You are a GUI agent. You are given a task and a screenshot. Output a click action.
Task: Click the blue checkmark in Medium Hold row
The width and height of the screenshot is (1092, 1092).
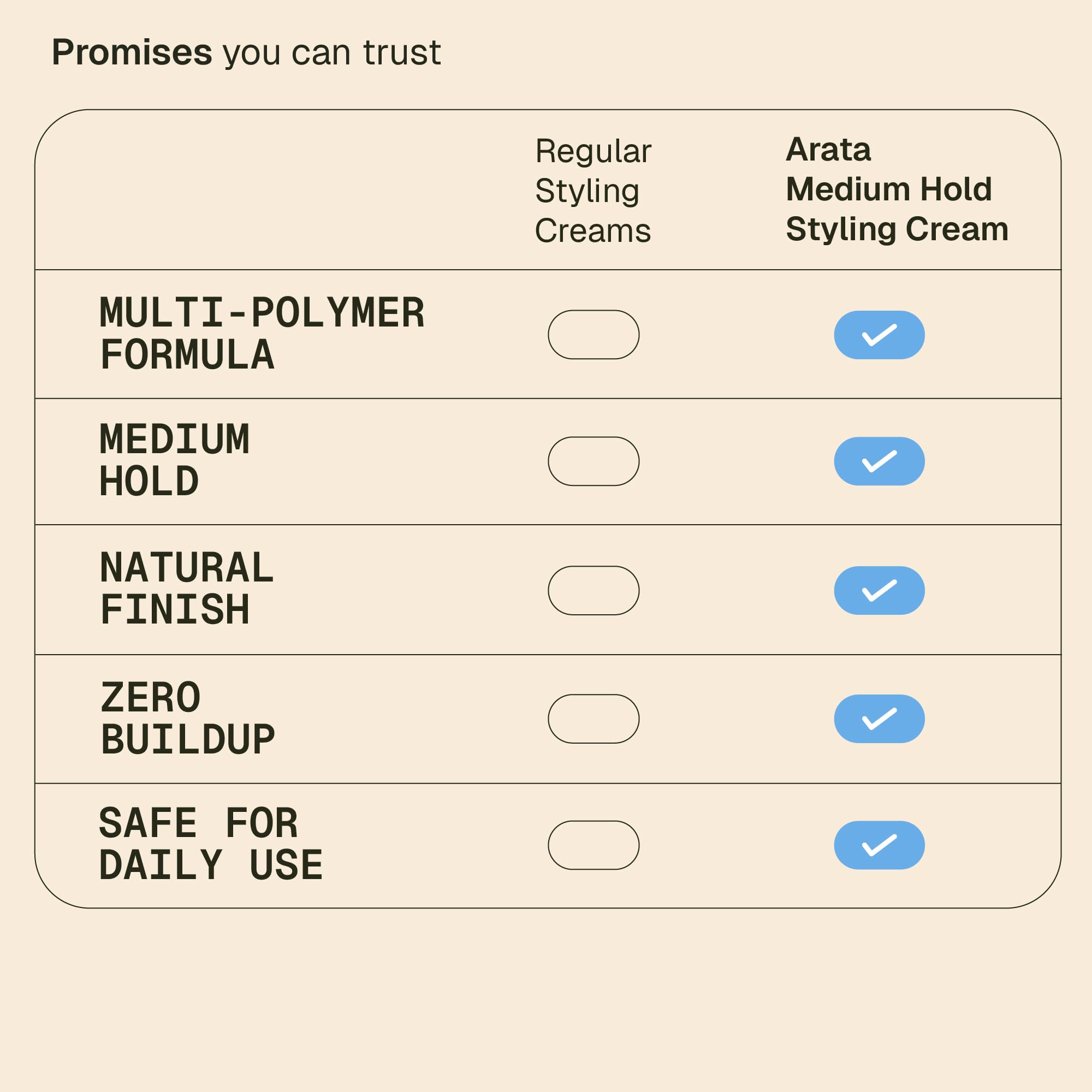tap(879, 461)
